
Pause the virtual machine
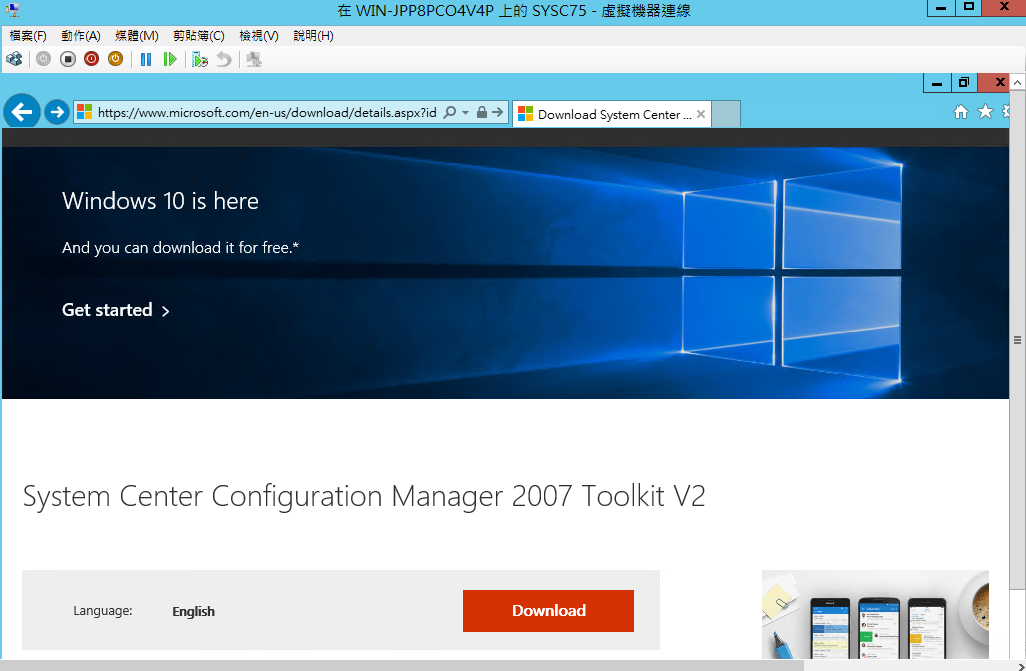pyautogui.click(x=146, y=60)
